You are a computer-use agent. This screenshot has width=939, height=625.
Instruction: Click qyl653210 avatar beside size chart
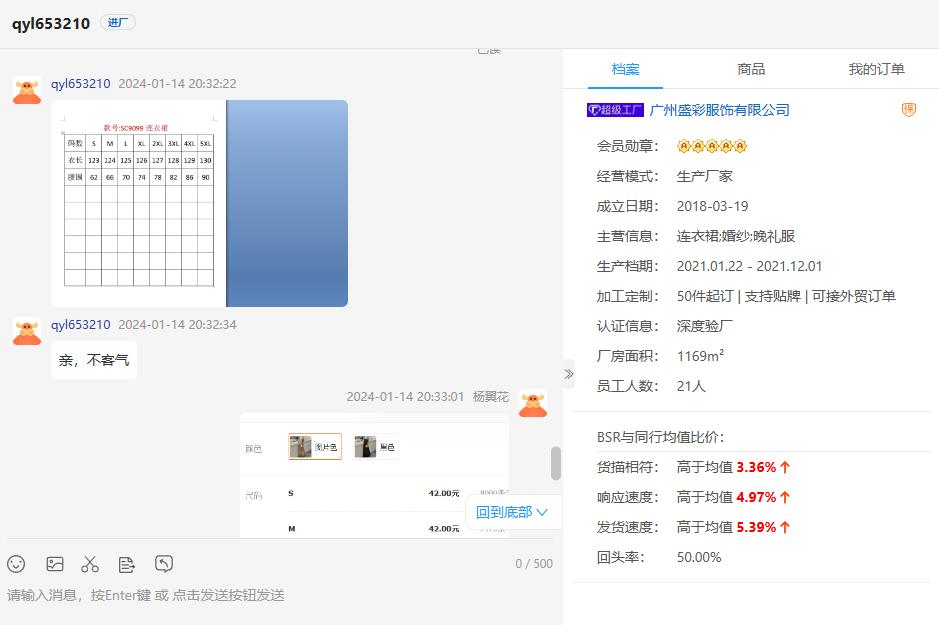pos(27,90)
